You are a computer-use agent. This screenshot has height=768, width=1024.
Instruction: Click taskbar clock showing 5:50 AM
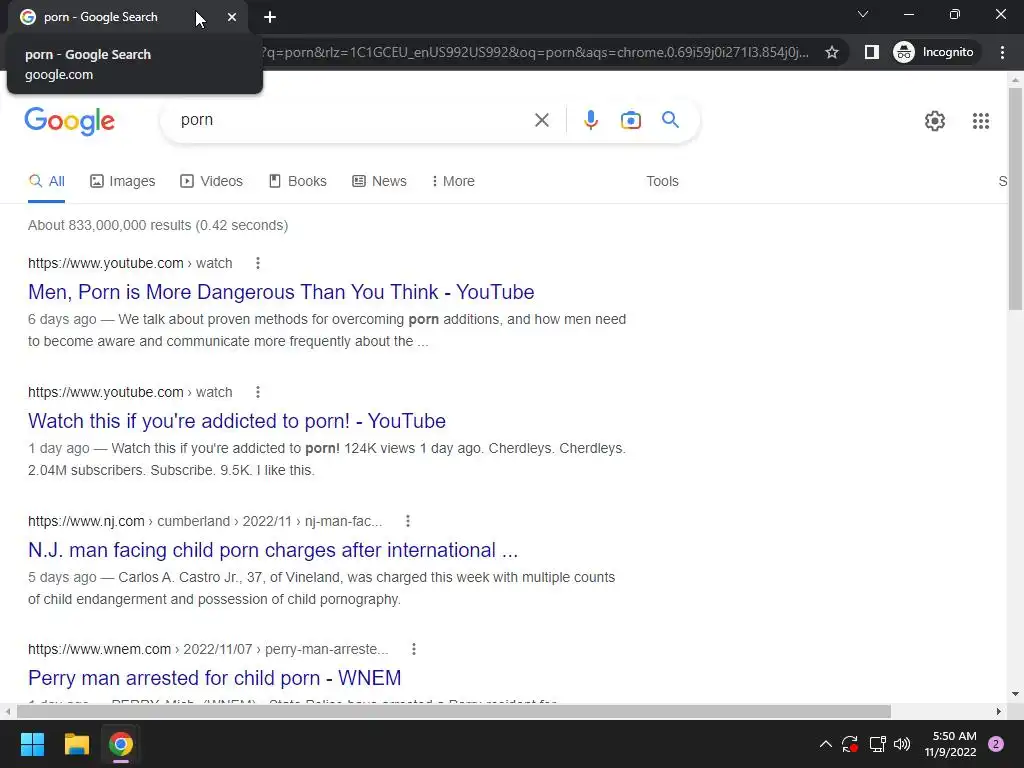(x=950, y=744)
